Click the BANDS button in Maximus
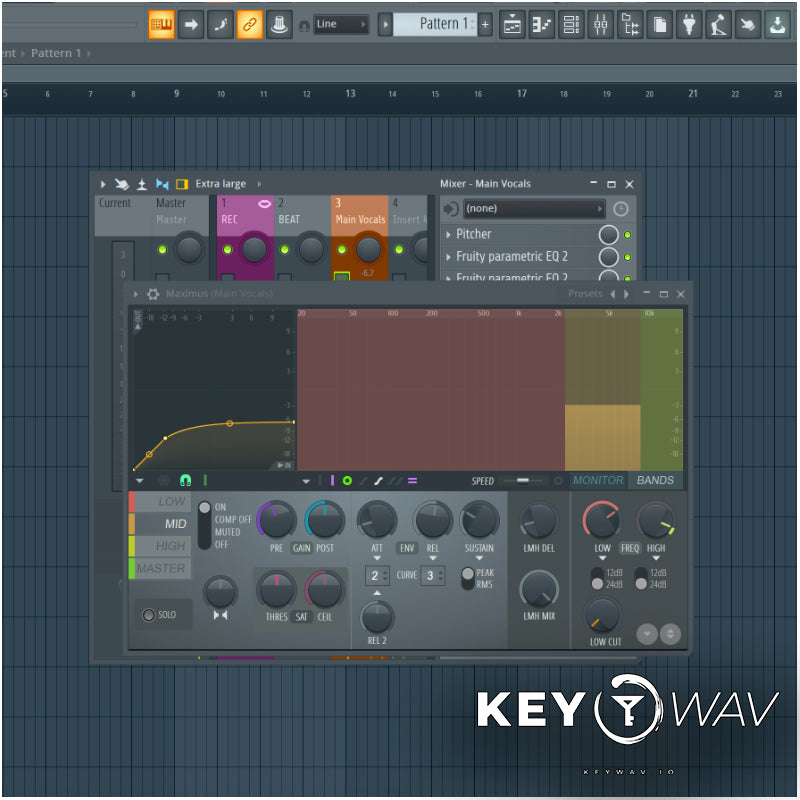Viewport: 800px width, 800px height. pyautogui.click(x=655, y=480)
